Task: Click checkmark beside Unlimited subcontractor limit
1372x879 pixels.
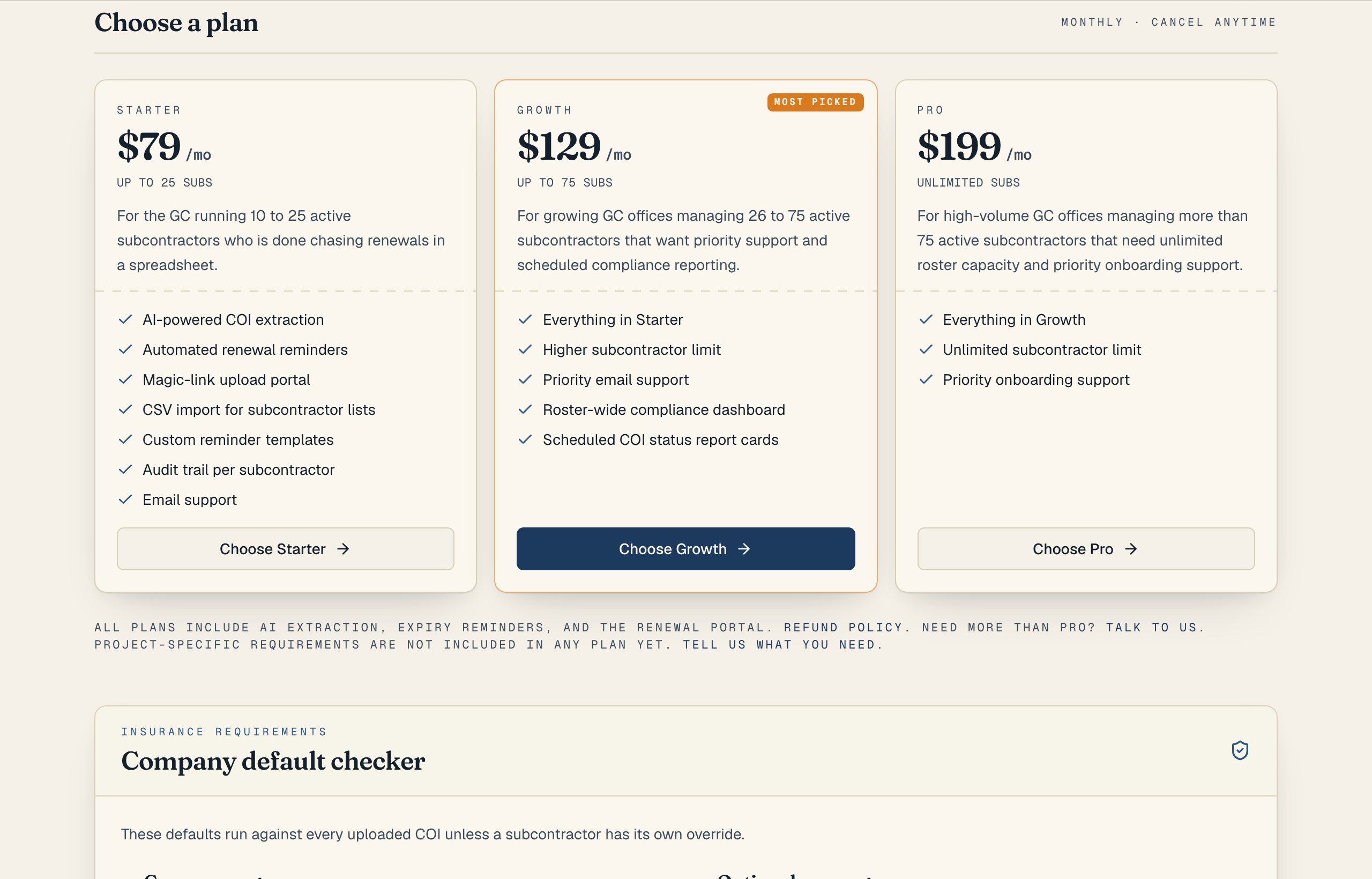Action: click(x=926, y=349)
